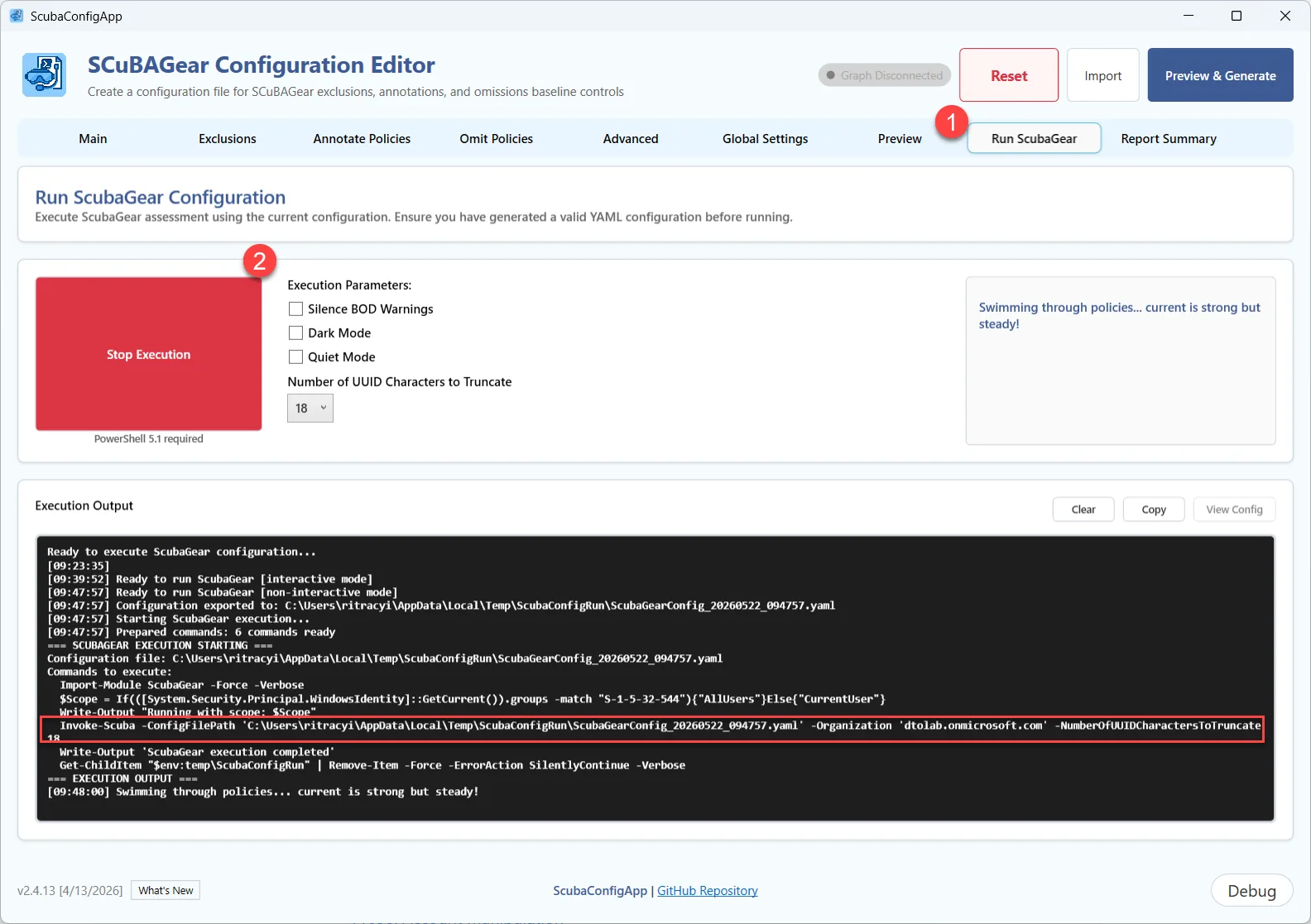Click 'Ready to execute ScubaGear configuration...' line
Screen dimensions: 1311x924
181,552
